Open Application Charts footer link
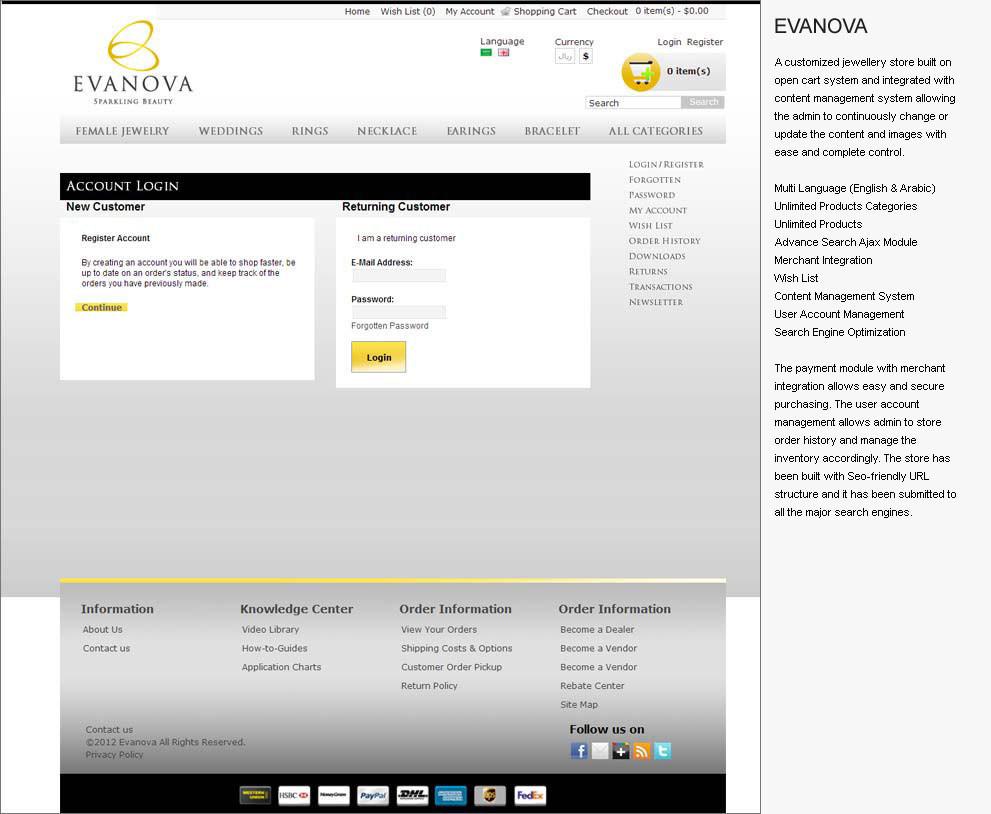Viewport: 991px width, 814px height. pyautogui.click(x=281, y=667)
